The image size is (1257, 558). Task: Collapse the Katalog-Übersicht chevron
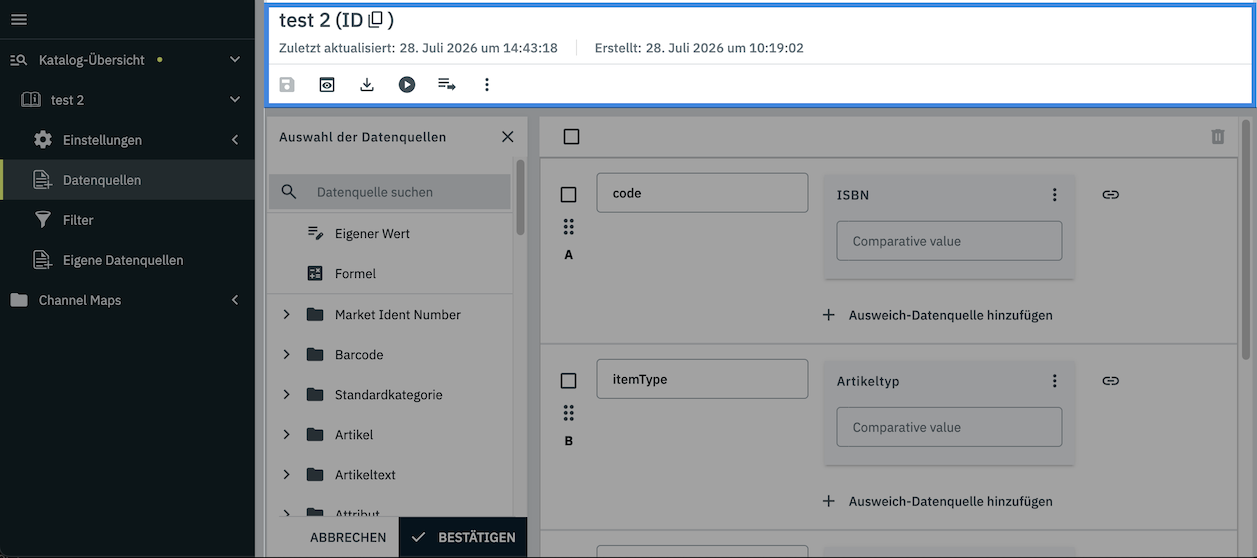pyautogui.click(x=235, y=60)
